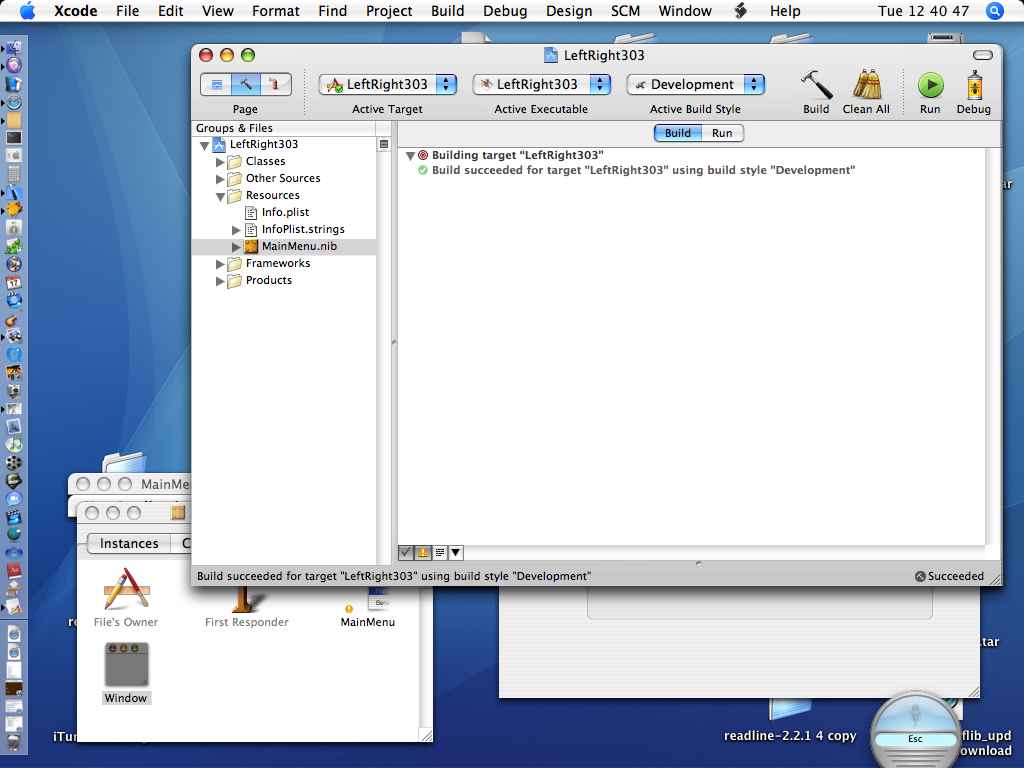Open the Active Target LeftRight303 popup
Viewport: 1024px width, 768px height.
click(387, 84)
